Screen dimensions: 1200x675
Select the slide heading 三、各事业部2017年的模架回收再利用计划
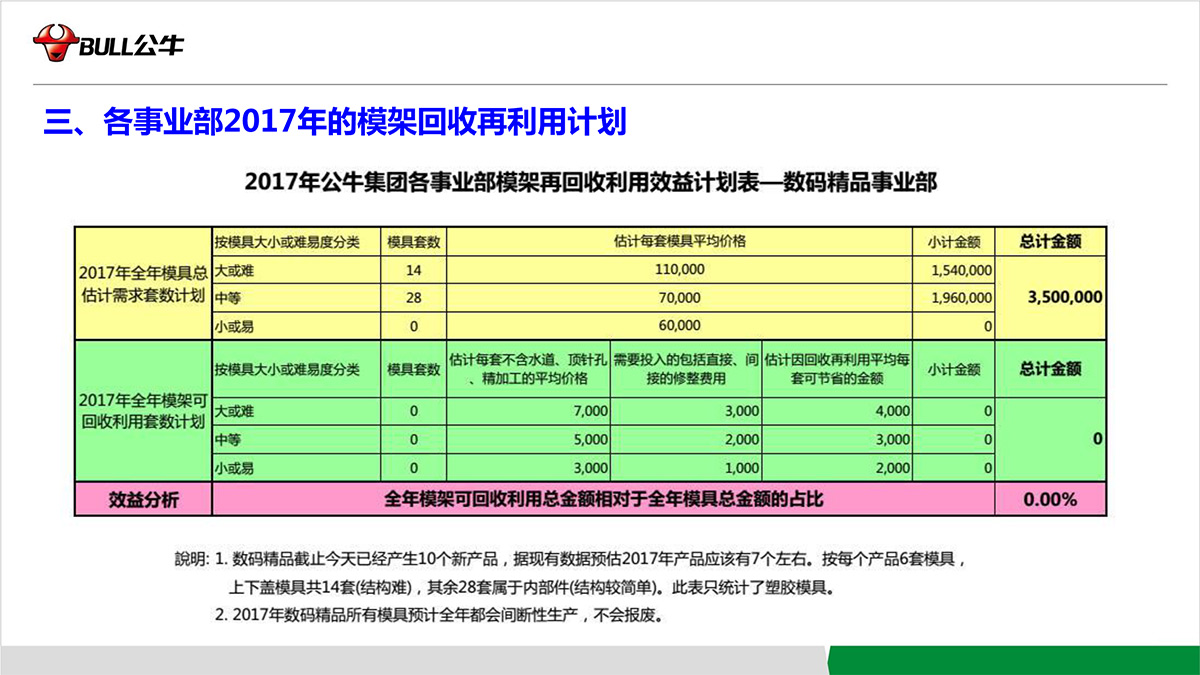(x=335, y=122)
